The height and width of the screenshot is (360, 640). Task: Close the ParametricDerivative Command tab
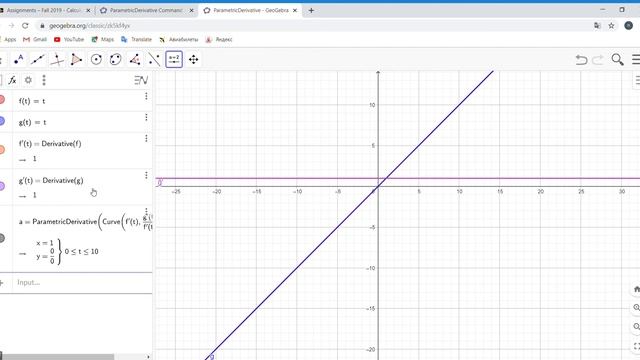pos(191,11)
